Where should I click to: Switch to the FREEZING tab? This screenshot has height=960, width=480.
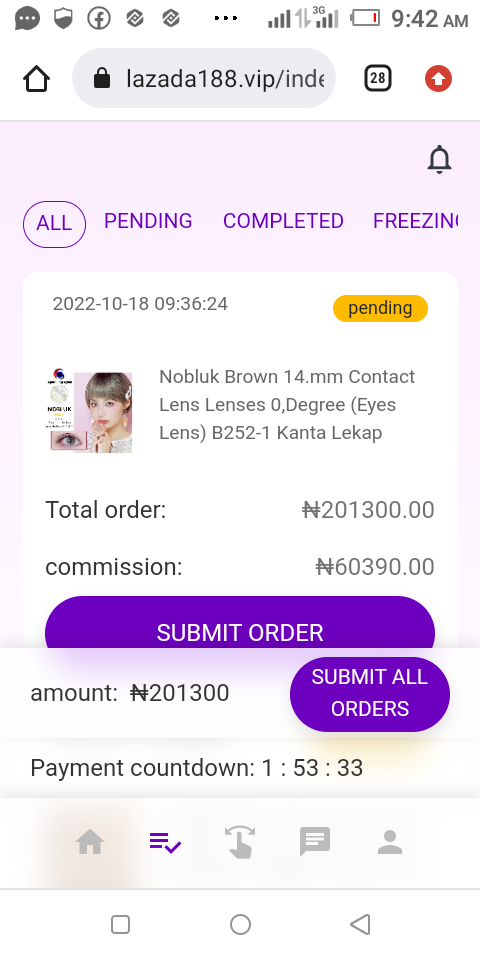[x=416, y=221]
